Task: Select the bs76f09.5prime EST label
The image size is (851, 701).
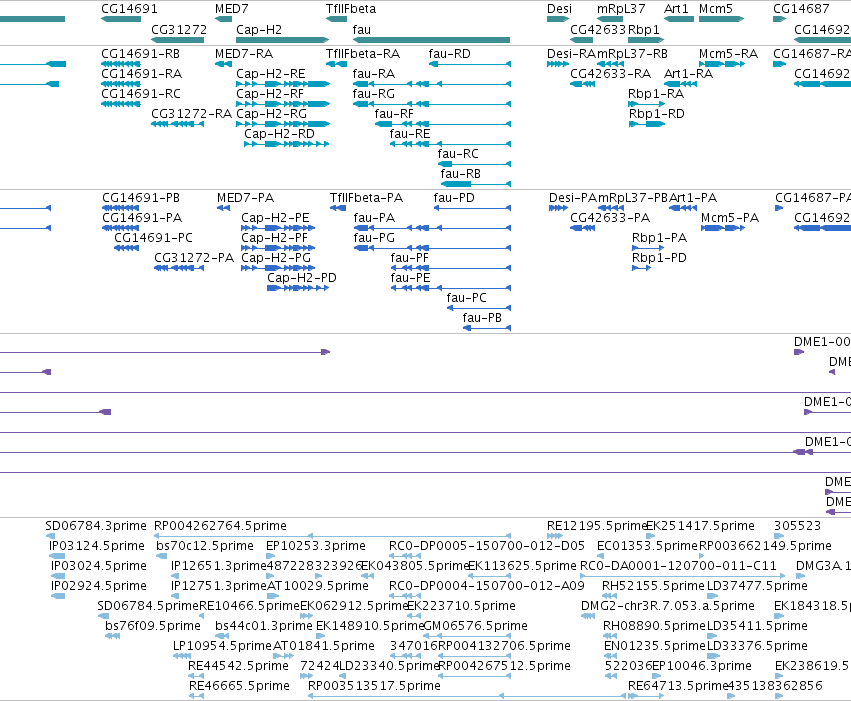Action: [x=153, y=626]
